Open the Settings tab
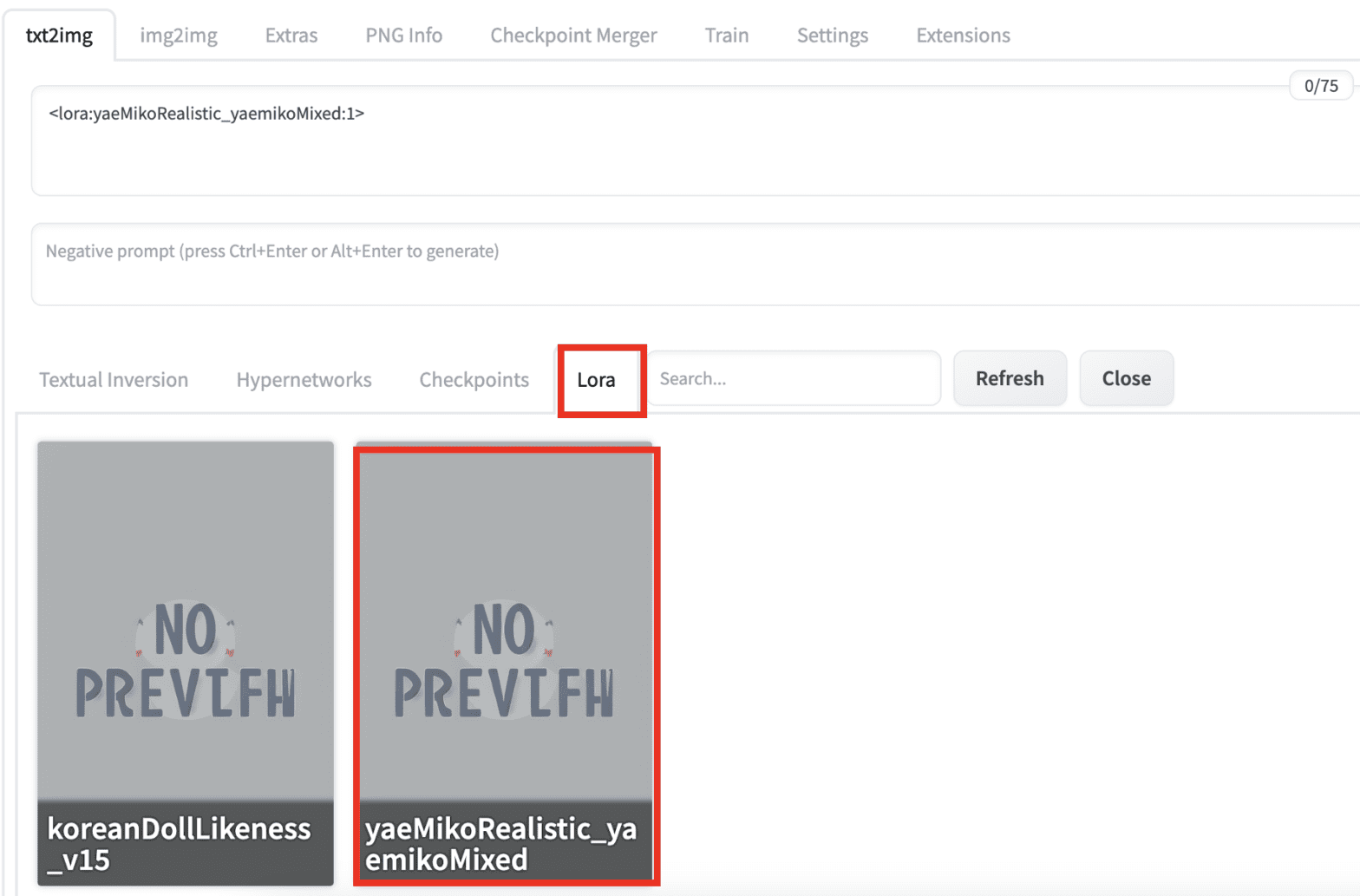This screenshot has height=896, width=1360. tap(832, 36)
